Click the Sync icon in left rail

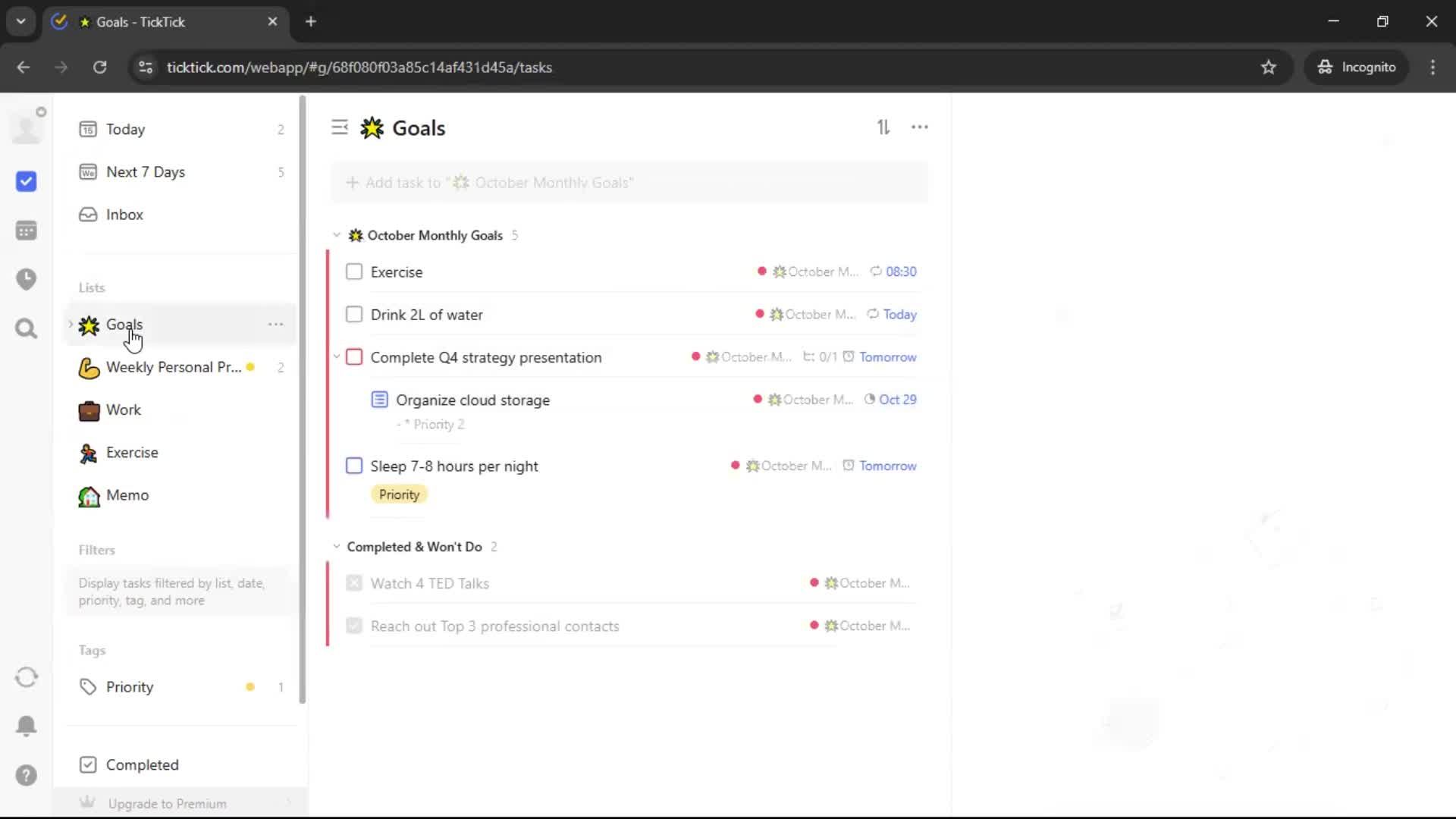[27, 677]
